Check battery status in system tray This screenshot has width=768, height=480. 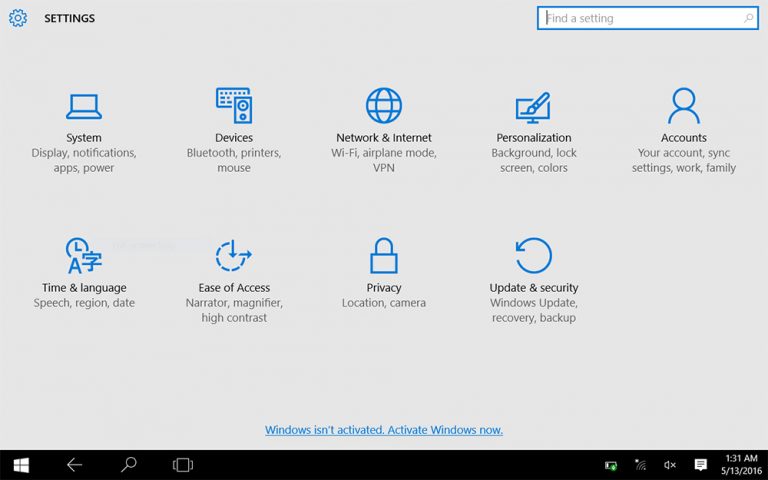pos(611,466)
